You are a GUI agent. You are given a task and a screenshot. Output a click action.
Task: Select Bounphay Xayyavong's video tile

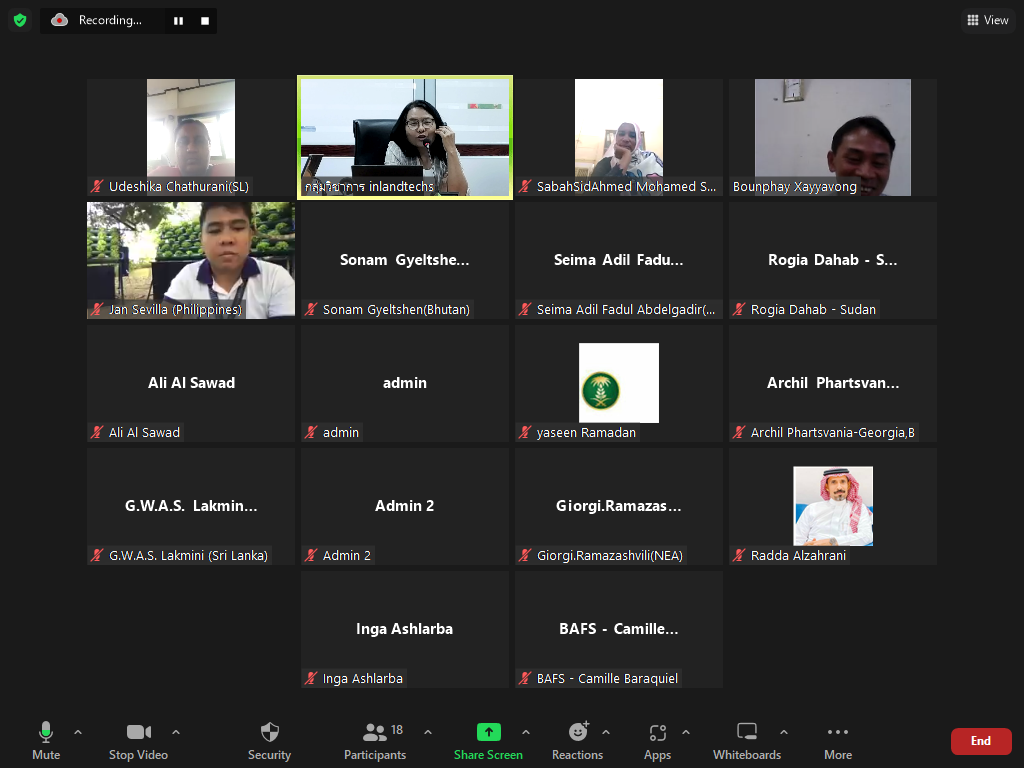click(833, 137)
